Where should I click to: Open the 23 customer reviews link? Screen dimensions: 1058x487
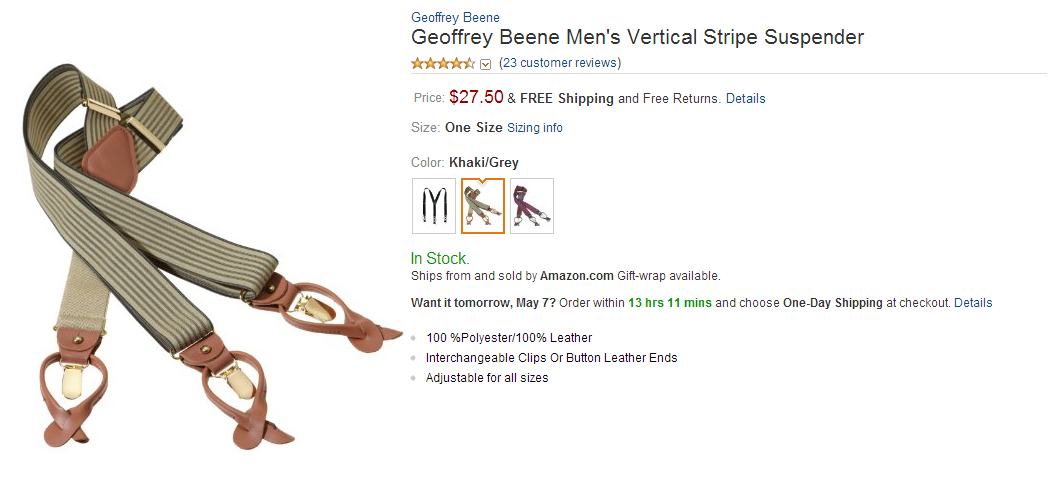click(560, 63)
